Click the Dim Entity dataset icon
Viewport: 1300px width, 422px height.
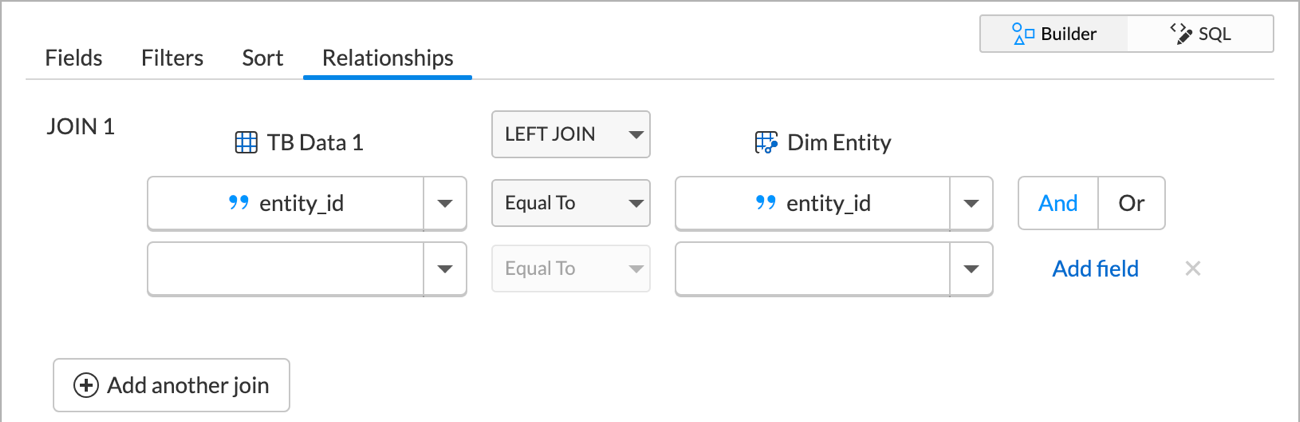765,143
